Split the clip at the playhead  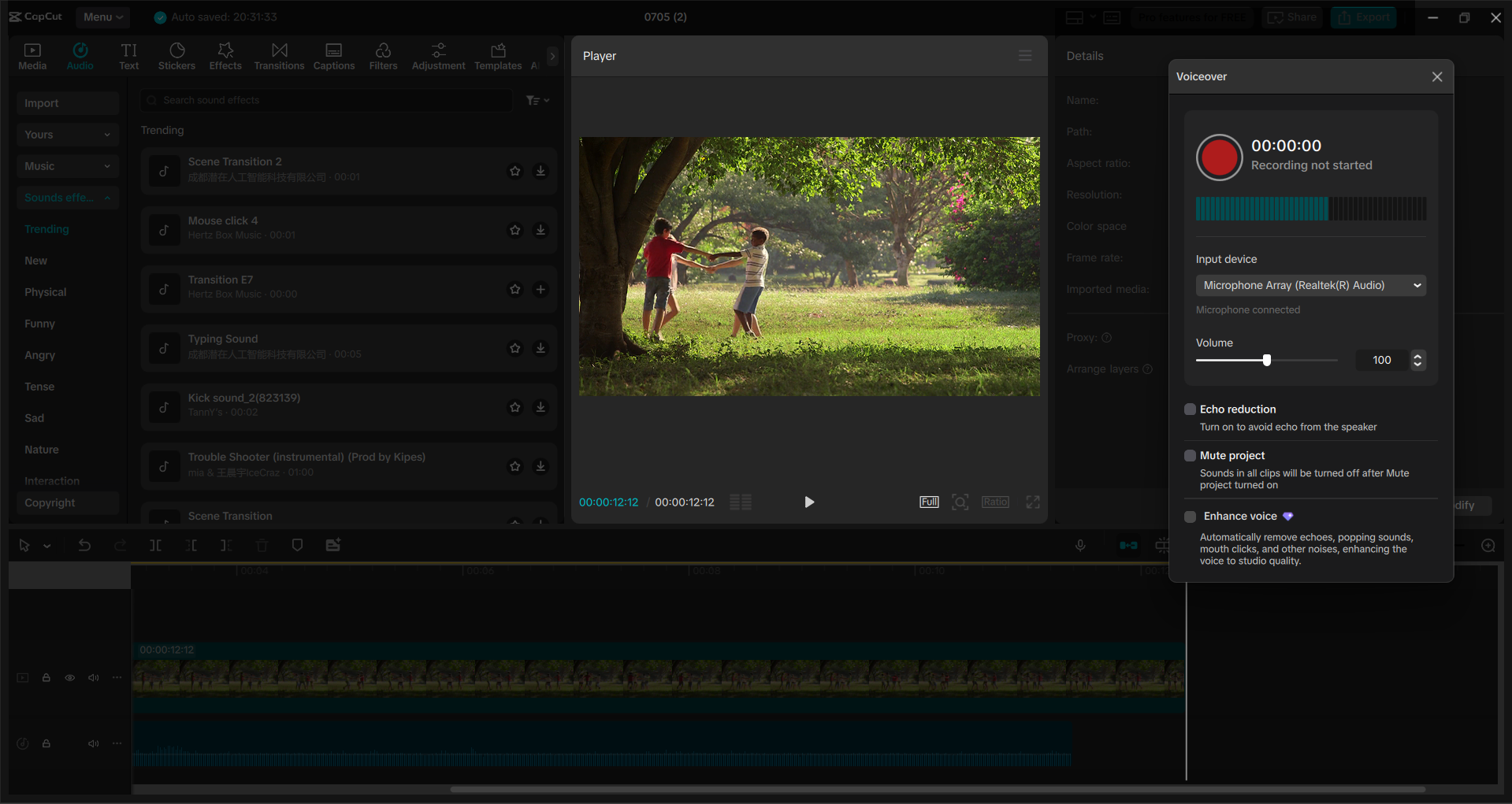click(x=155, y=545)
